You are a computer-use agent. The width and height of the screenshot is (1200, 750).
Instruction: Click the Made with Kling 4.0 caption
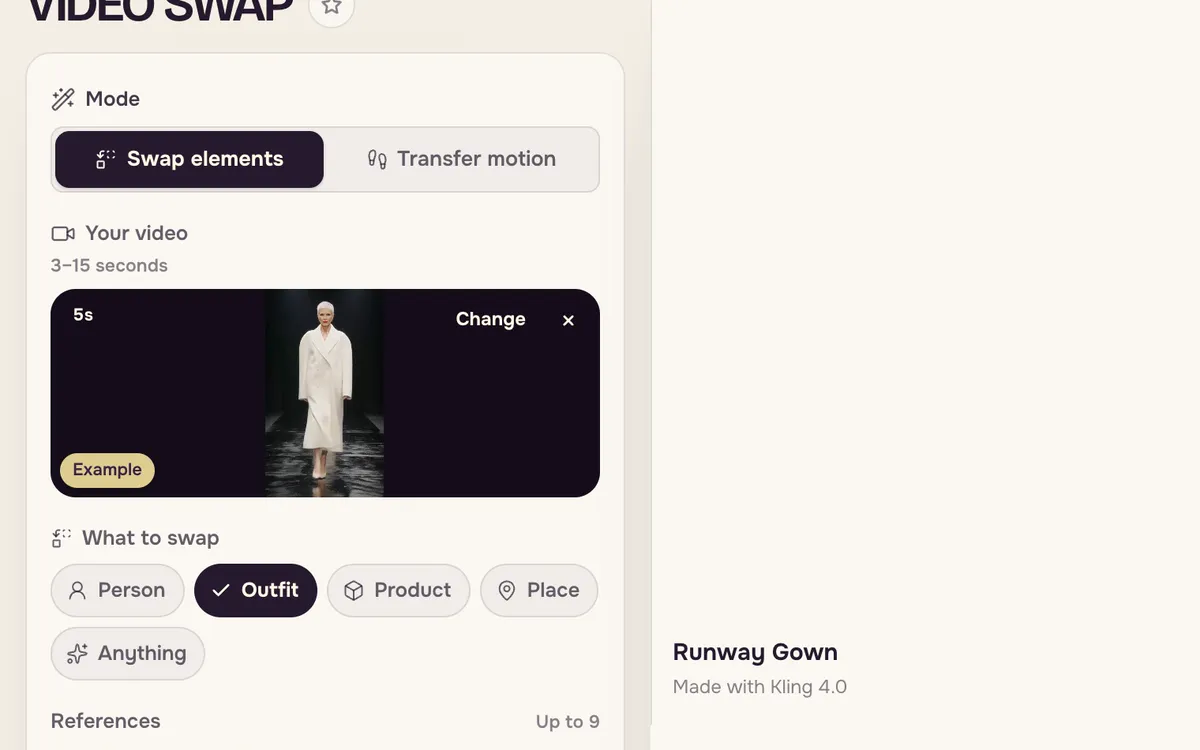tap(760, 687)
